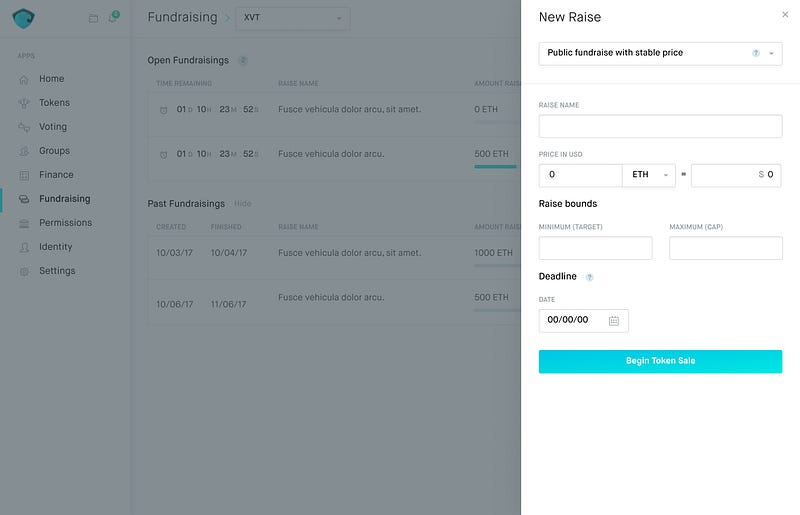Click the Voting sidebar icon
800x515 pixels.
point(24,127)
